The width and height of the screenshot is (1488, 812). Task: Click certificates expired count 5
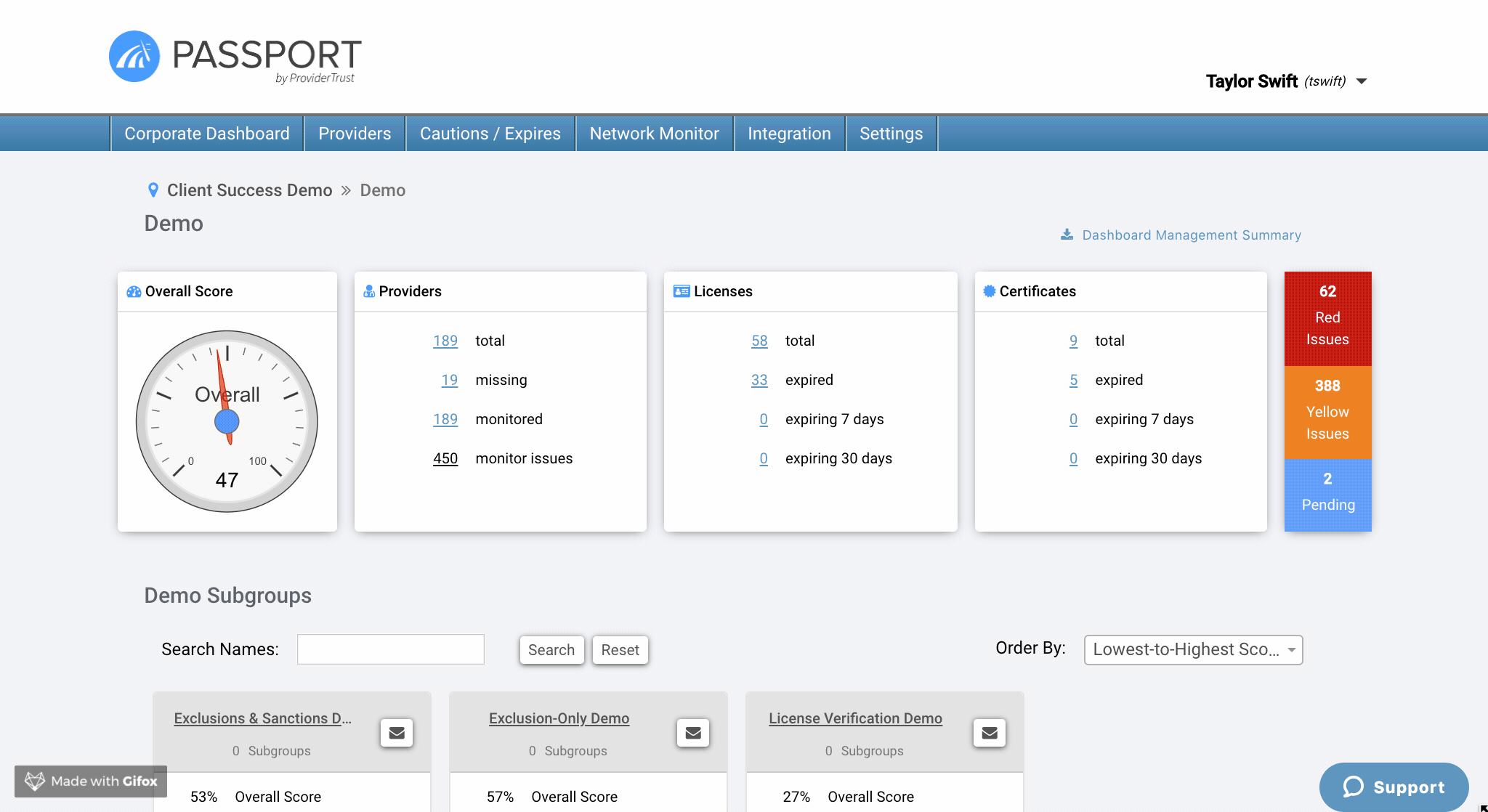[1074, 380]
